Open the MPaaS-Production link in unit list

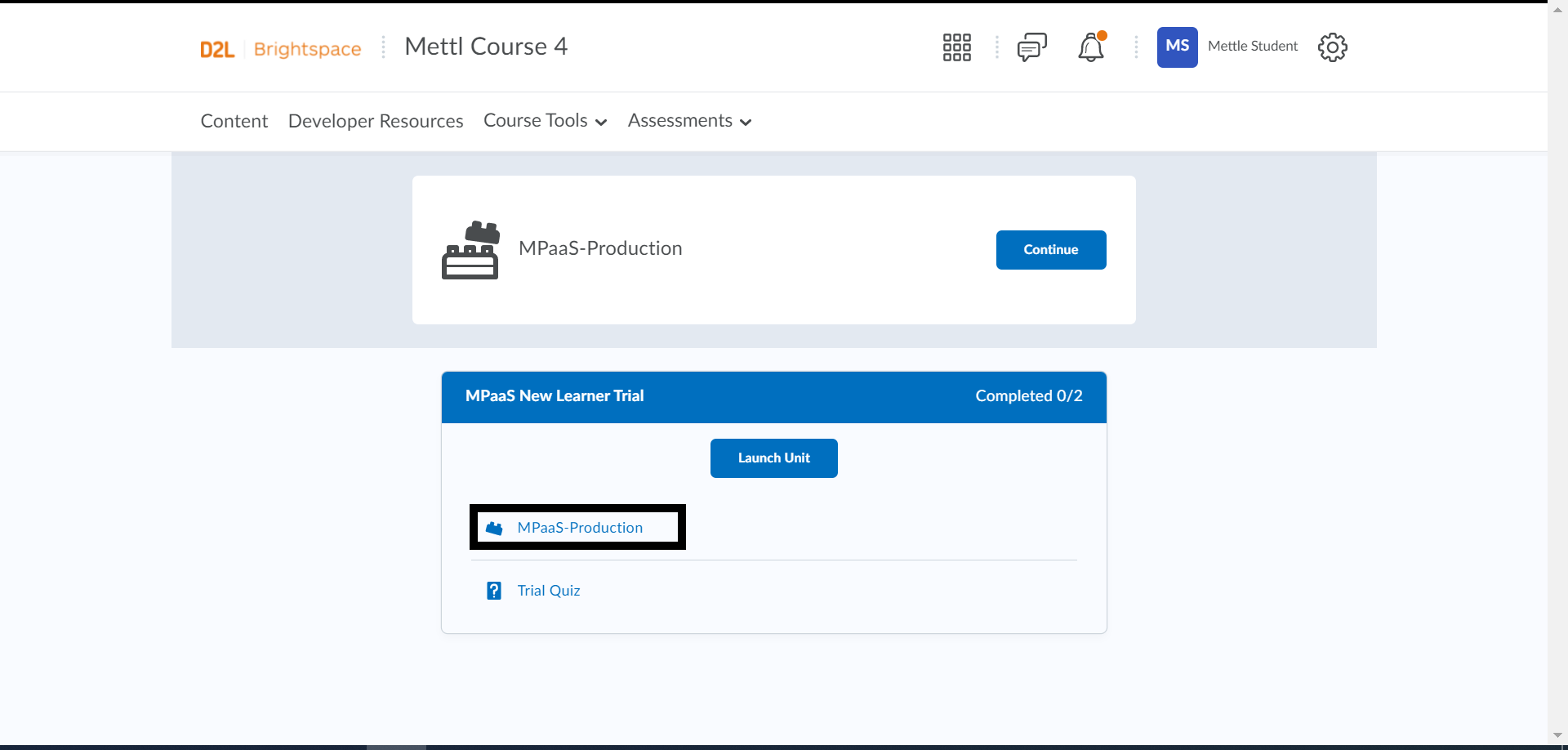tap(580, 528)
